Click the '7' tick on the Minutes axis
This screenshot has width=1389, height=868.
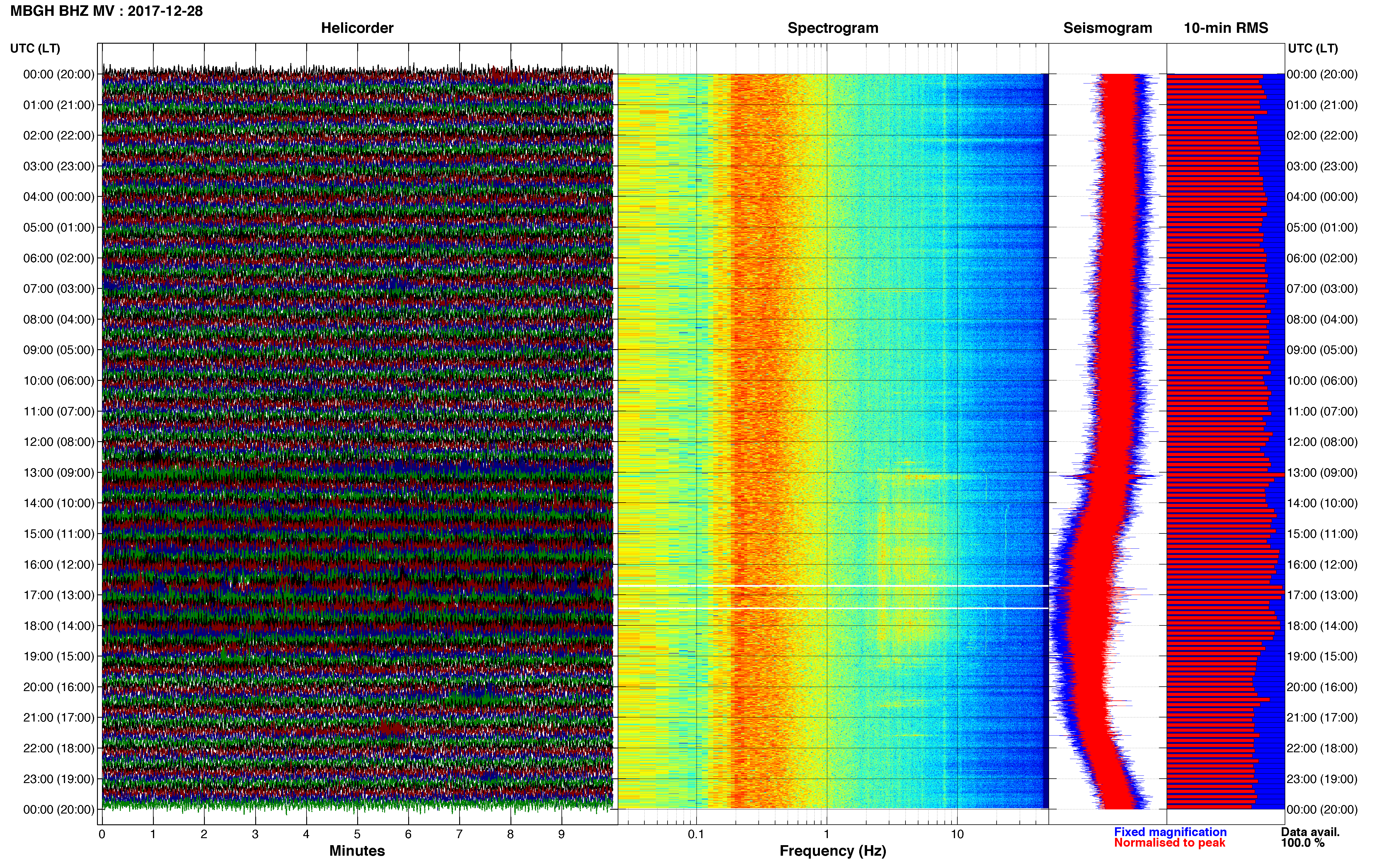pyautogui.click(x=459, y=835)
